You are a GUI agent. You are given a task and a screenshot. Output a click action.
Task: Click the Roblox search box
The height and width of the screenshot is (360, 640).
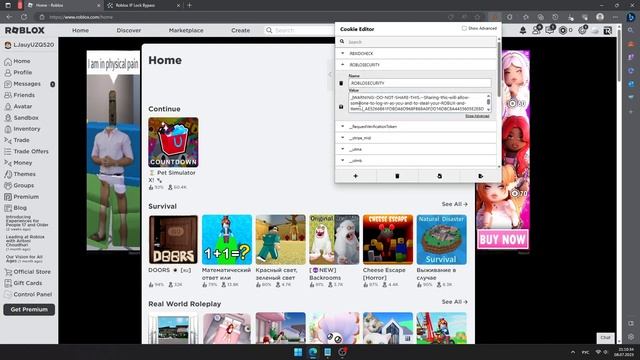(300, 31)
